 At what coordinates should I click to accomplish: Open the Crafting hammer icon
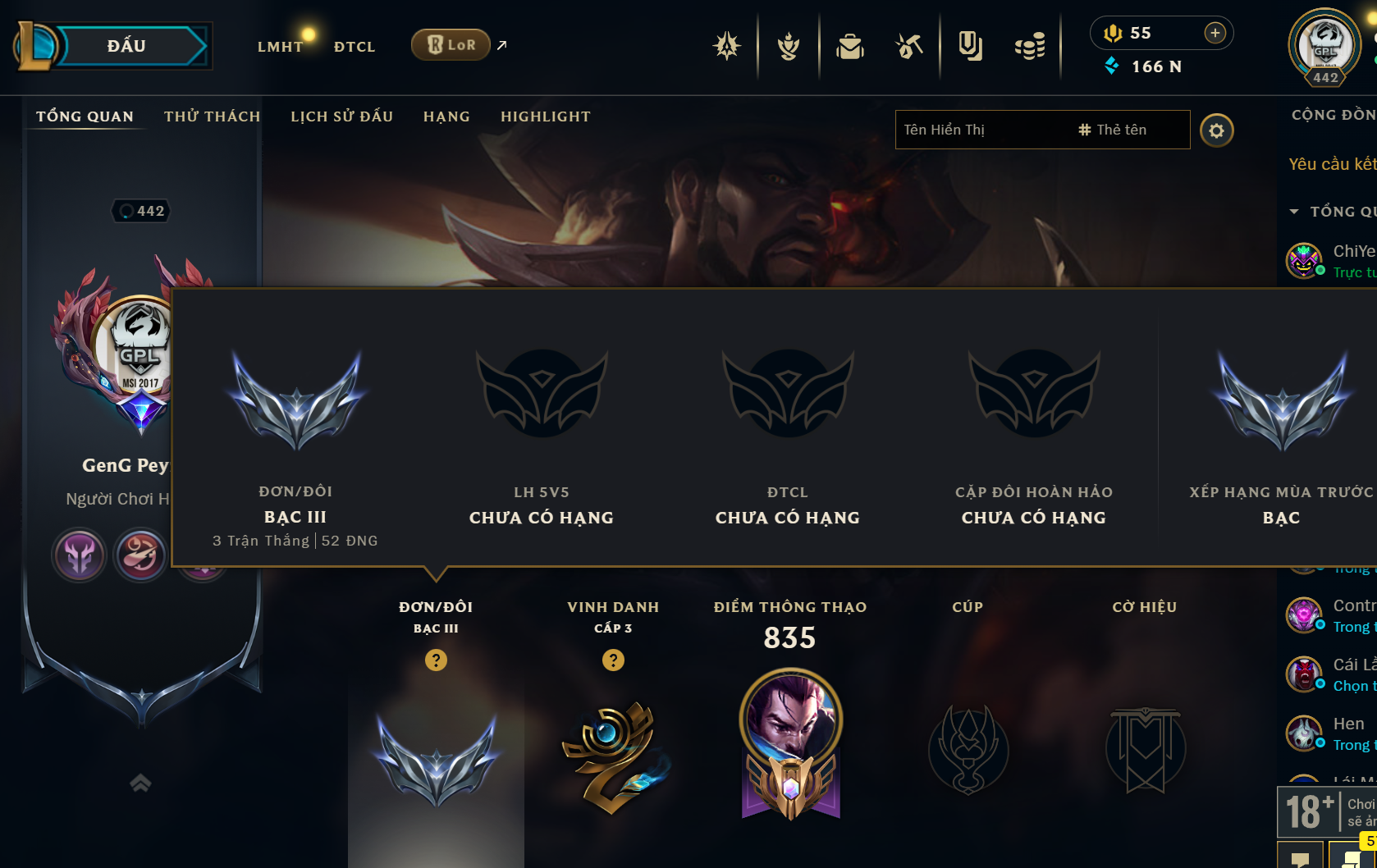click(x=909, y=46)
